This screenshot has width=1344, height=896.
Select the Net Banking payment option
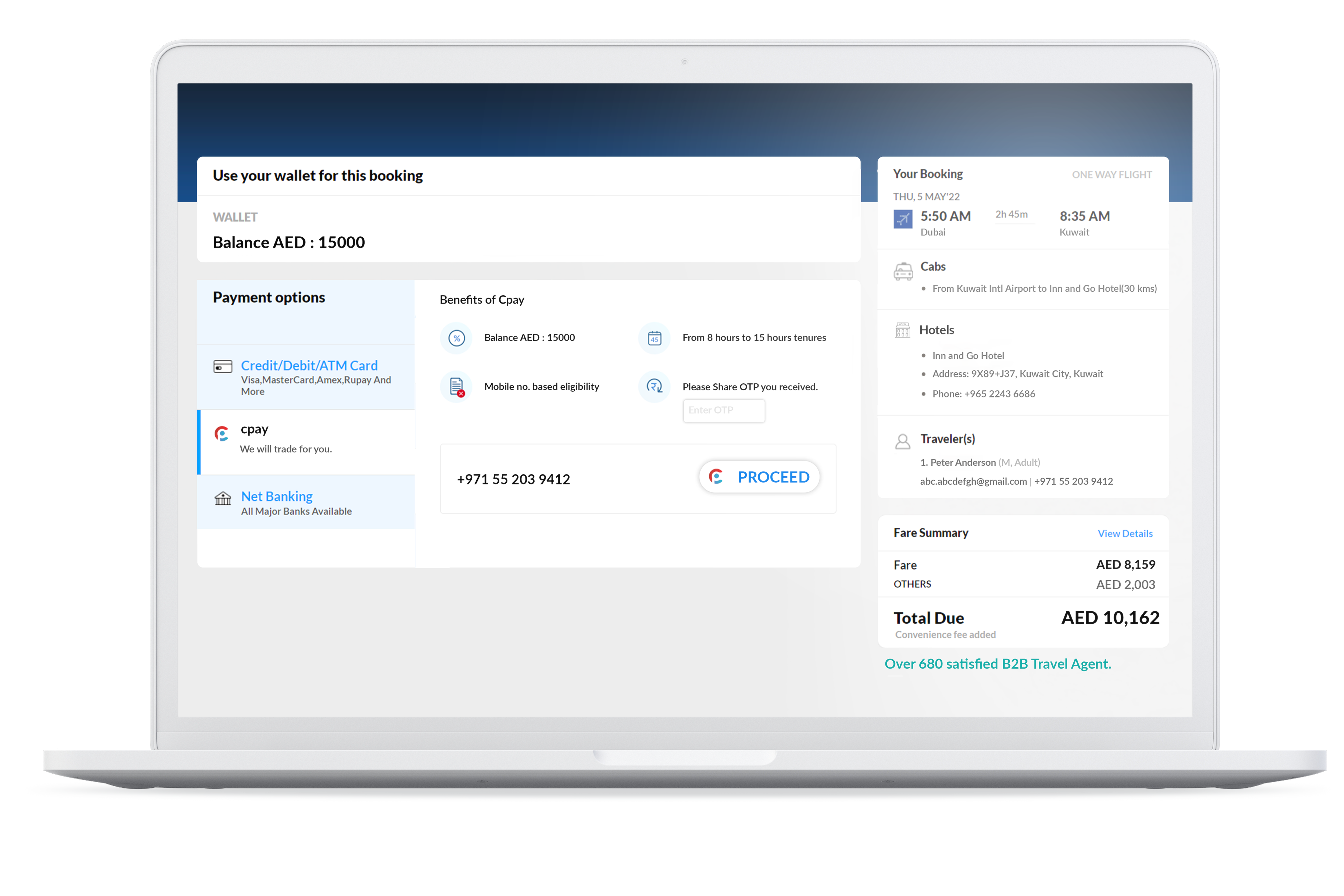coord(277,497)
